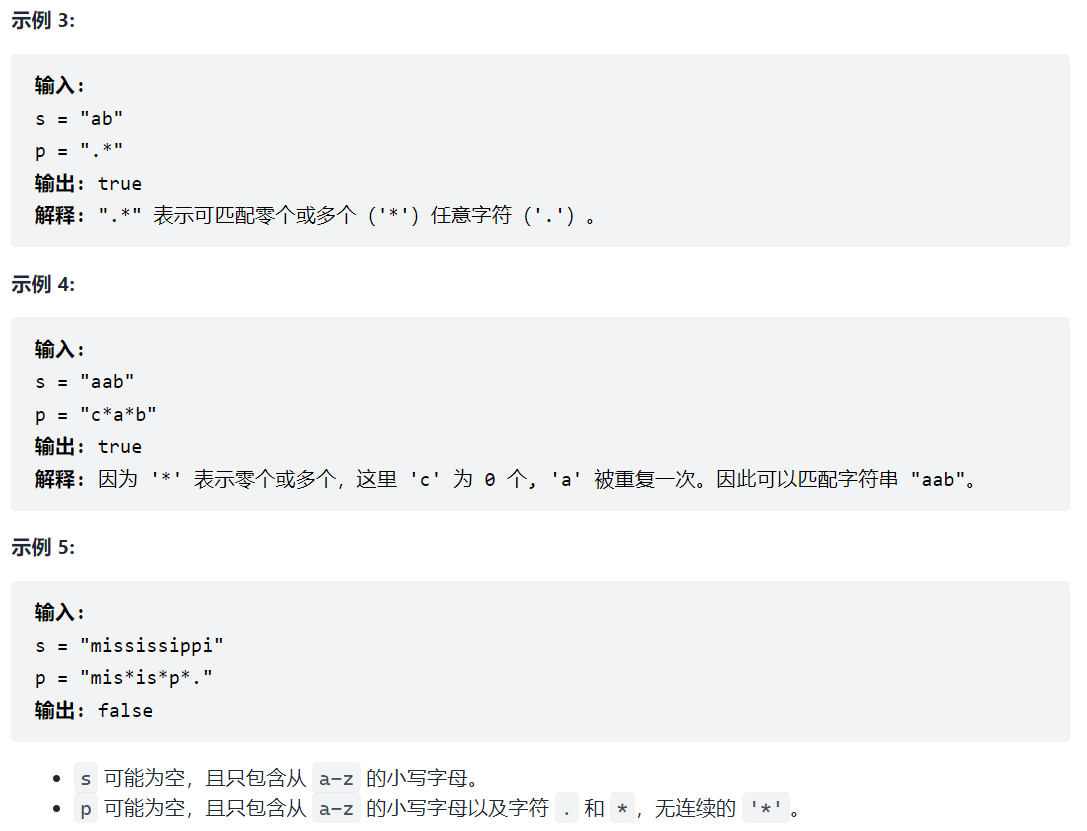Click the p = "mis*is*p*." line
Screen dimensions: 1087x831
pos(123,678)
